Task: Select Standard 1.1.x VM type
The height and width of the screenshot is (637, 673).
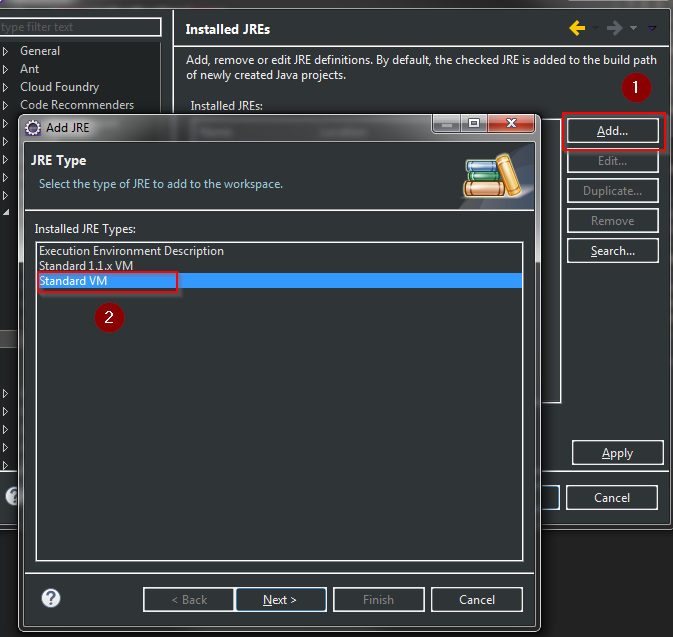Action: coord(279,266)
